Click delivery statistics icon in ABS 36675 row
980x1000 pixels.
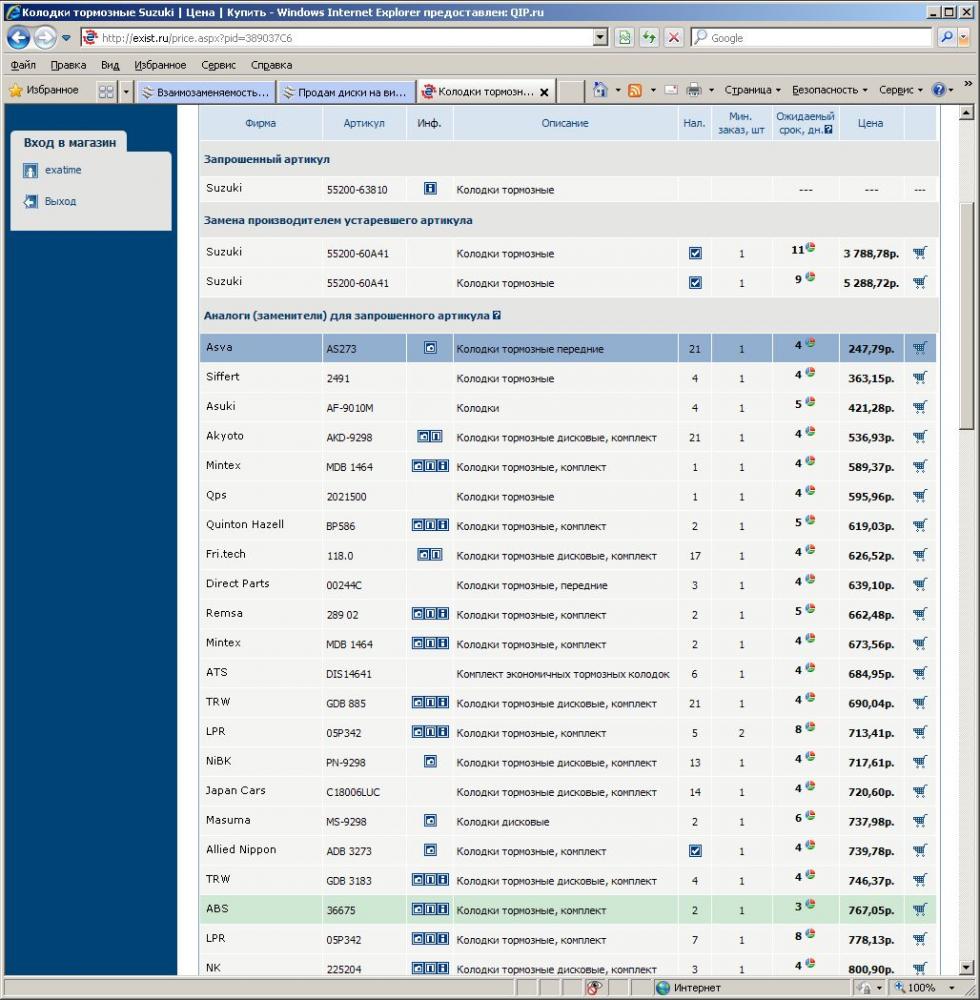click(x=810, y=904)
